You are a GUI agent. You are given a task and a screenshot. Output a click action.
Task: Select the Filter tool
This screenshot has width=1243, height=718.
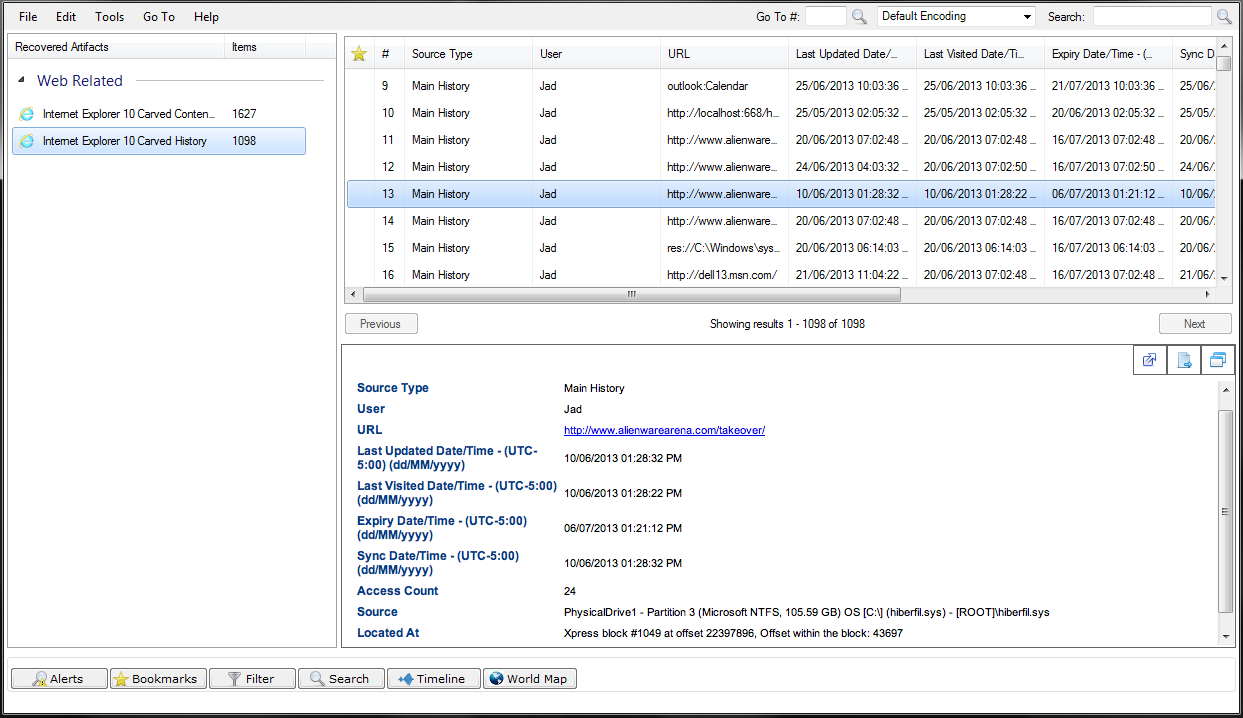tap(251, 678)
